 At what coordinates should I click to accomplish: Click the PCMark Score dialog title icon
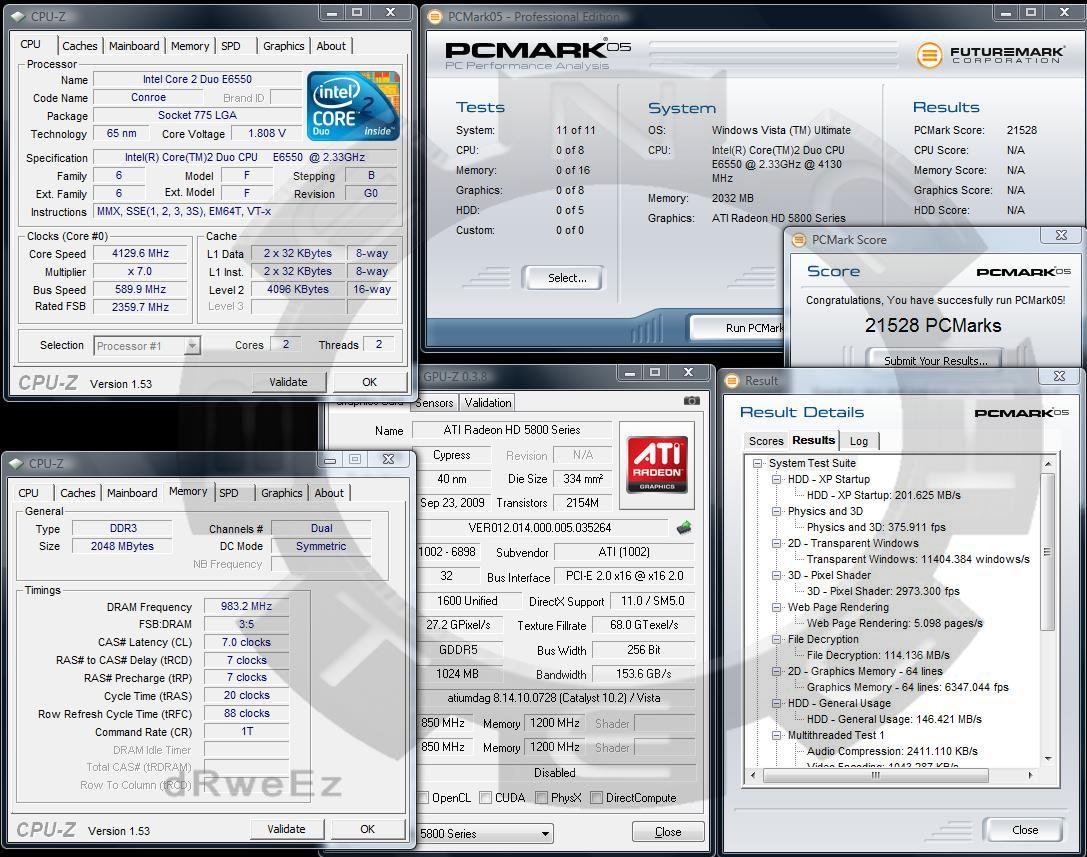pyautogui.click(x=799, y=240)
